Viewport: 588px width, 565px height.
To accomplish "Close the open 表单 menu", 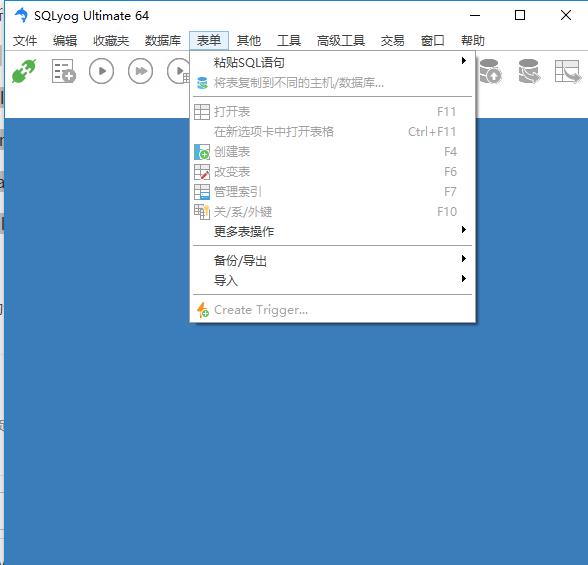I will click(x=209, y=40).
